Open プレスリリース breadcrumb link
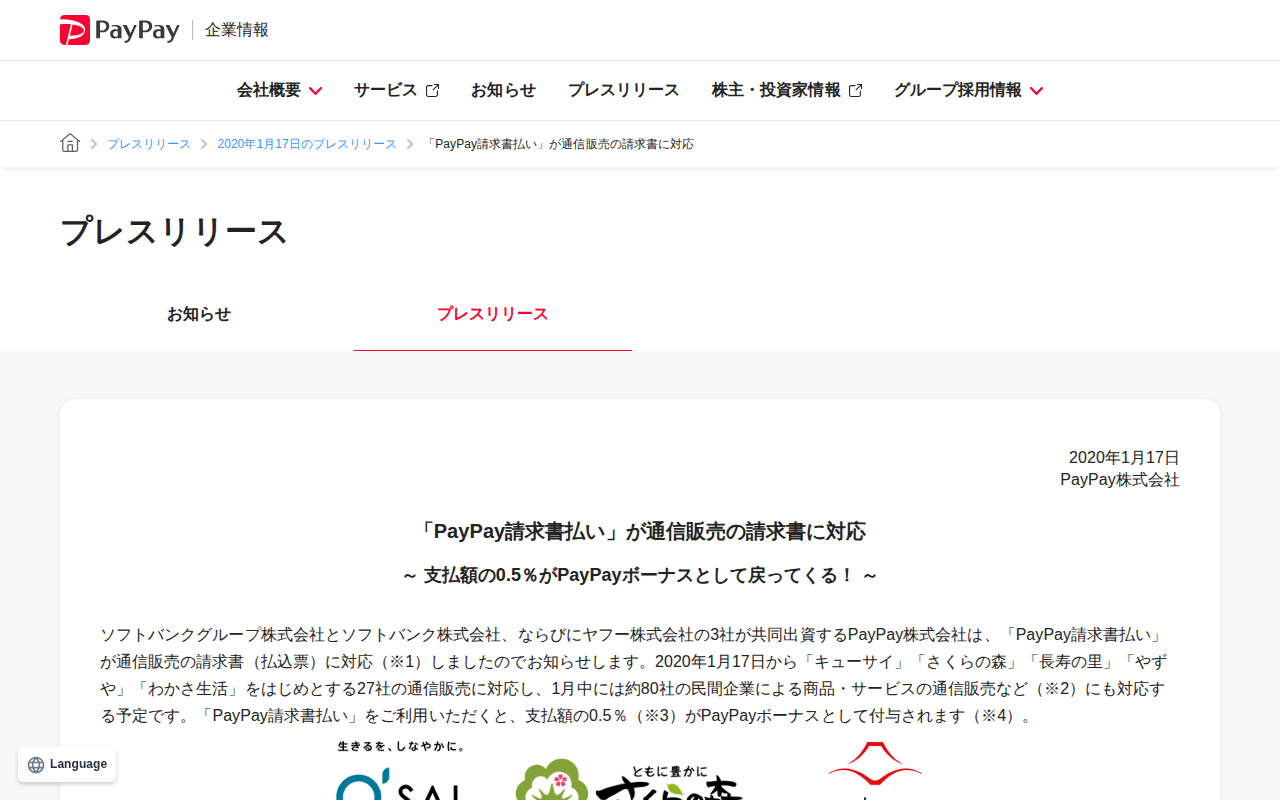1280x800 pixels. tap(149, 144)
